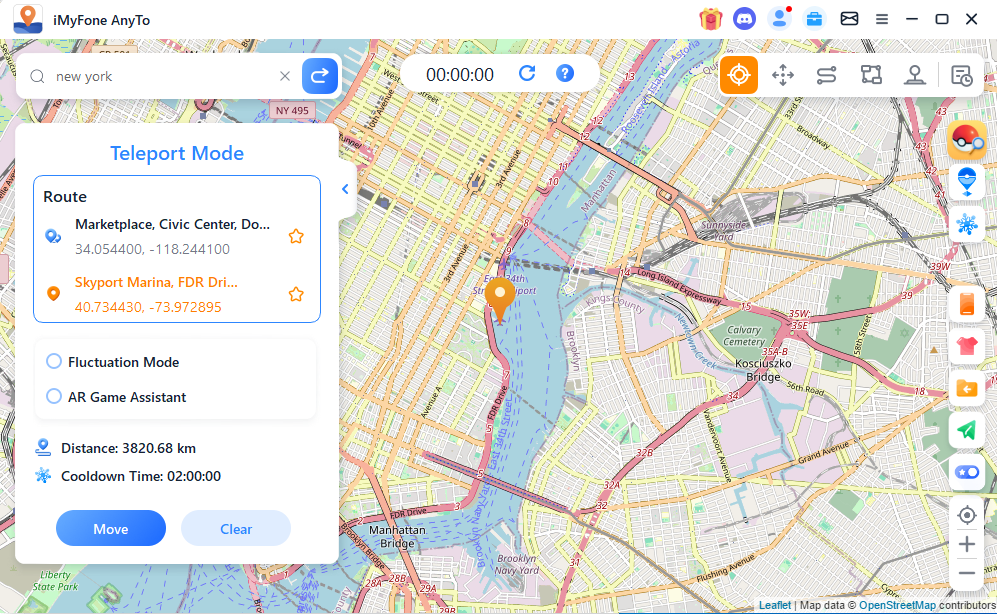Screen dimensions: 997x614
Task: Recenter map with locate crosshair icon
Action: tap(966, 515)
